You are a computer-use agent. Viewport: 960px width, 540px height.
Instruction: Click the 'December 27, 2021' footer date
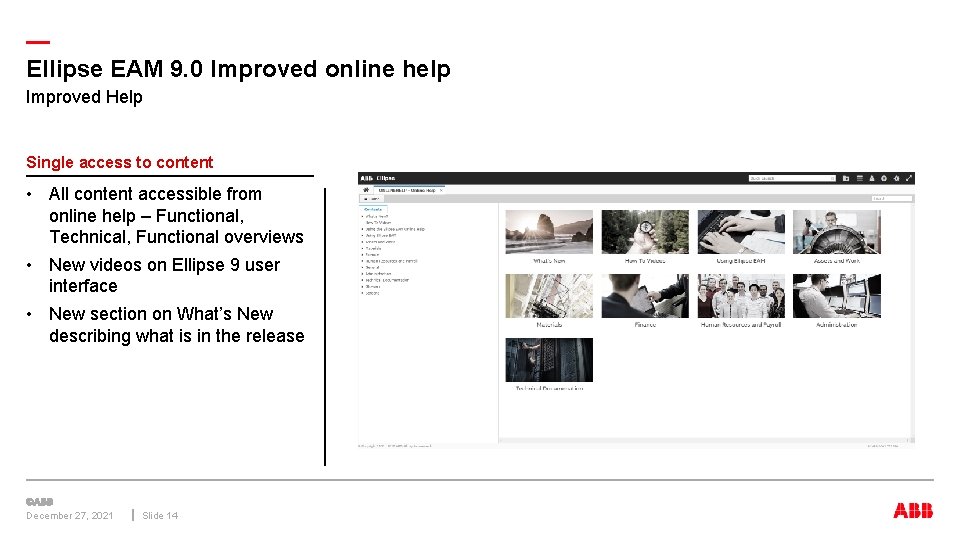[69, 516]
